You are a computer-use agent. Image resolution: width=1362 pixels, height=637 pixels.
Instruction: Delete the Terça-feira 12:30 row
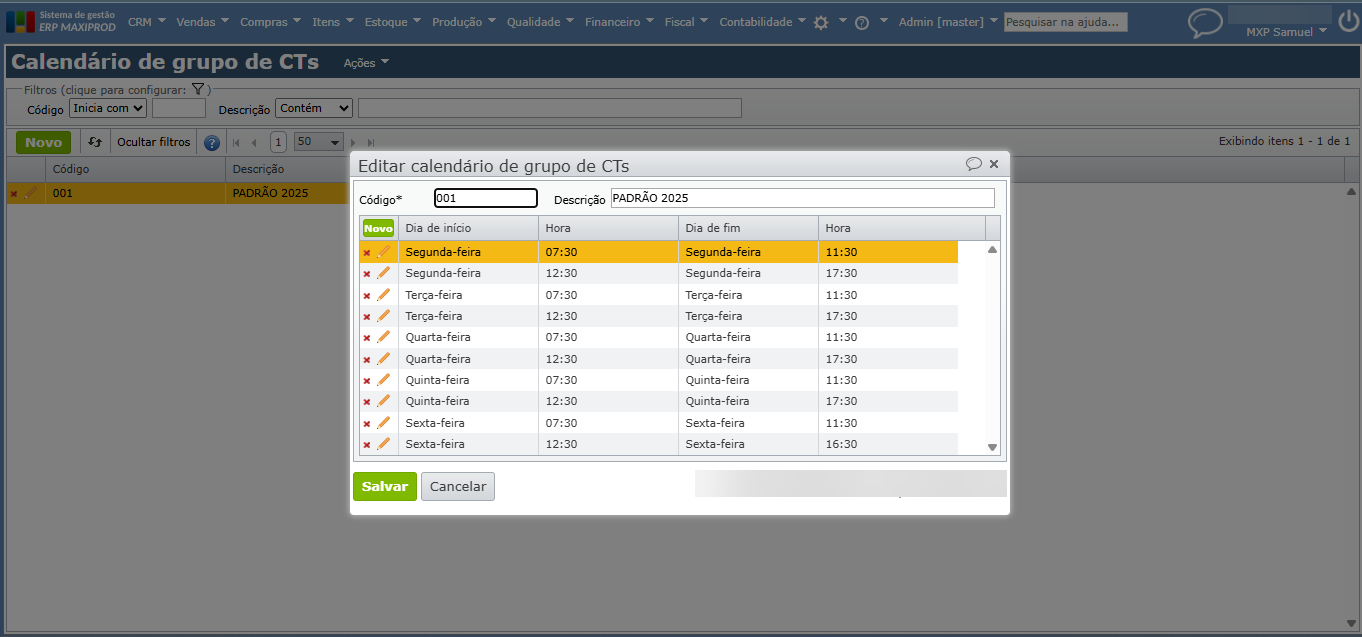pyautogui.click(x=367, y=316)
